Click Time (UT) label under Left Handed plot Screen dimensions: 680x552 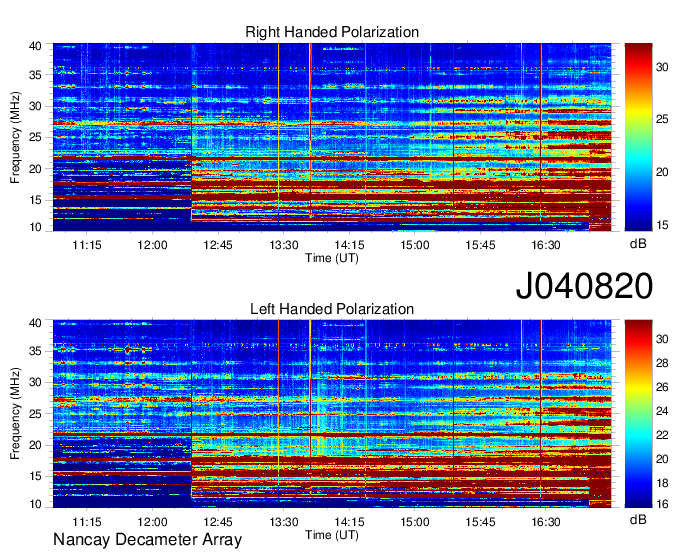(x=332, y=535)
